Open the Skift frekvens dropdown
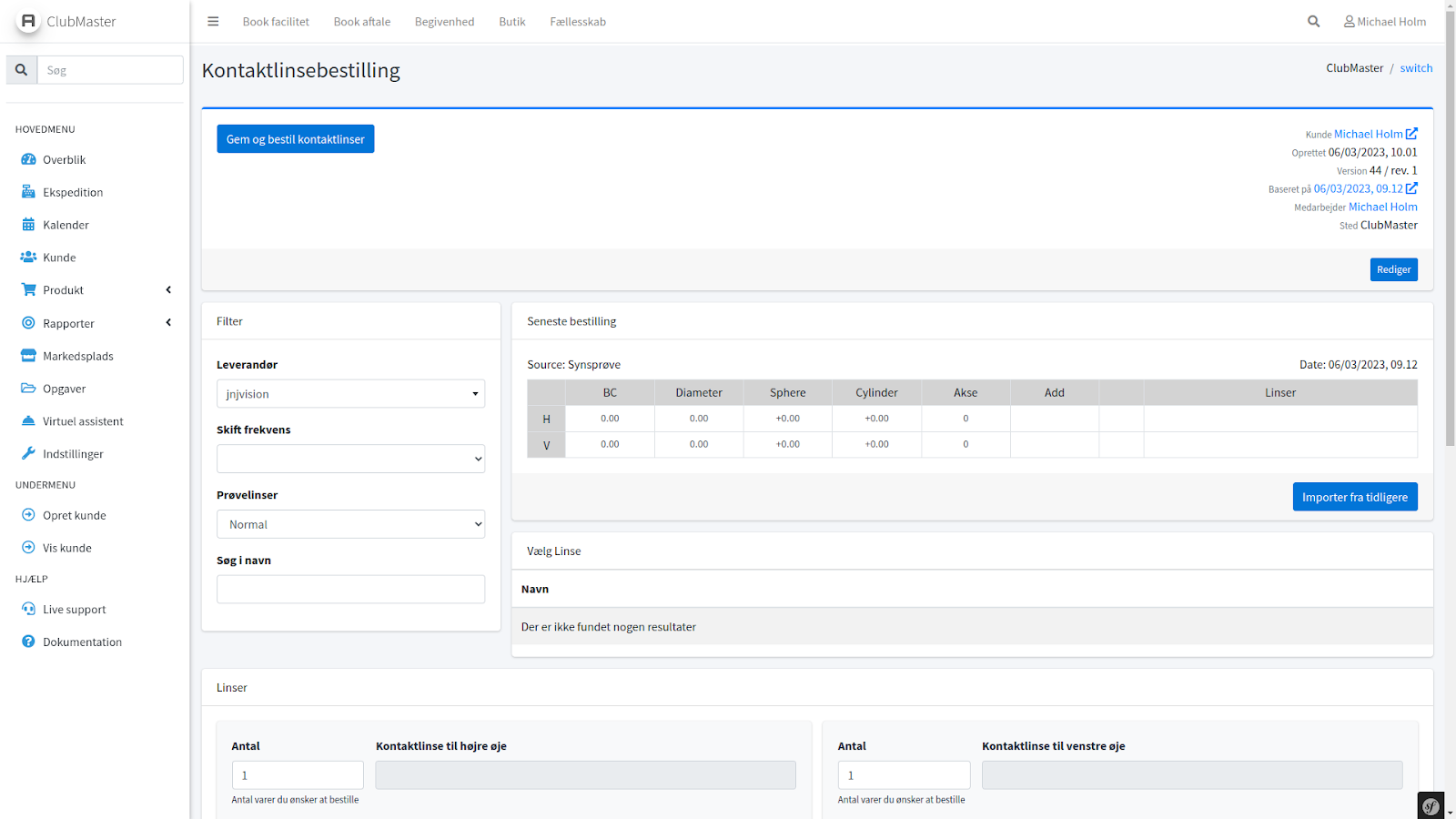Viewport: 1456px width, 819px height. 350,459
